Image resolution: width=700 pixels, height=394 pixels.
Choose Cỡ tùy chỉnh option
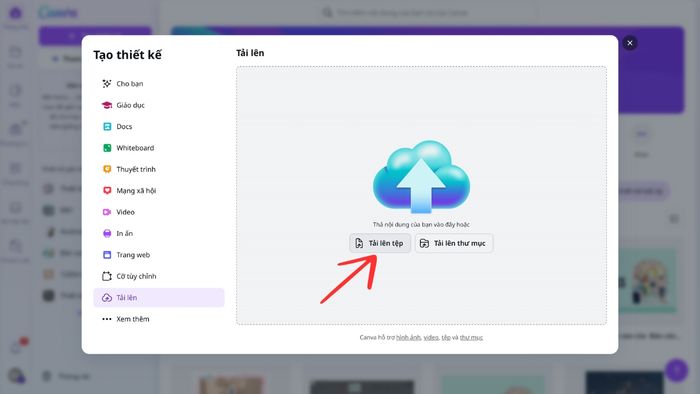(x=159, y=276)
